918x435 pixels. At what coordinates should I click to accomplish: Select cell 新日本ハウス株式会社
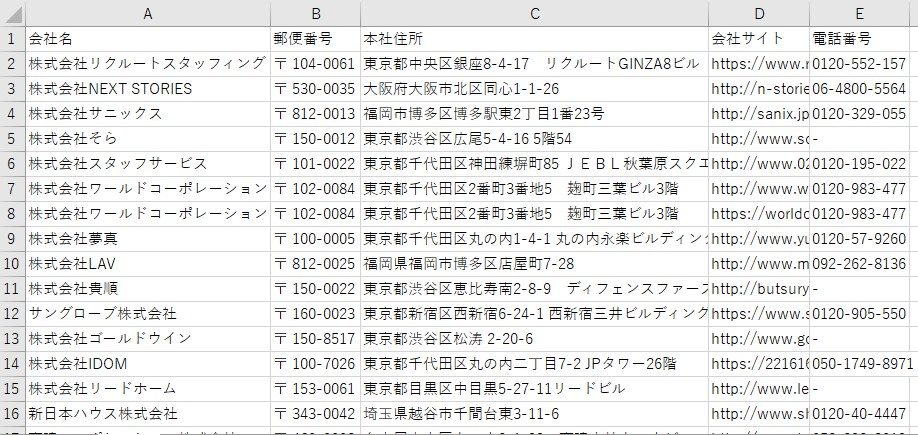tap(148, 414)
